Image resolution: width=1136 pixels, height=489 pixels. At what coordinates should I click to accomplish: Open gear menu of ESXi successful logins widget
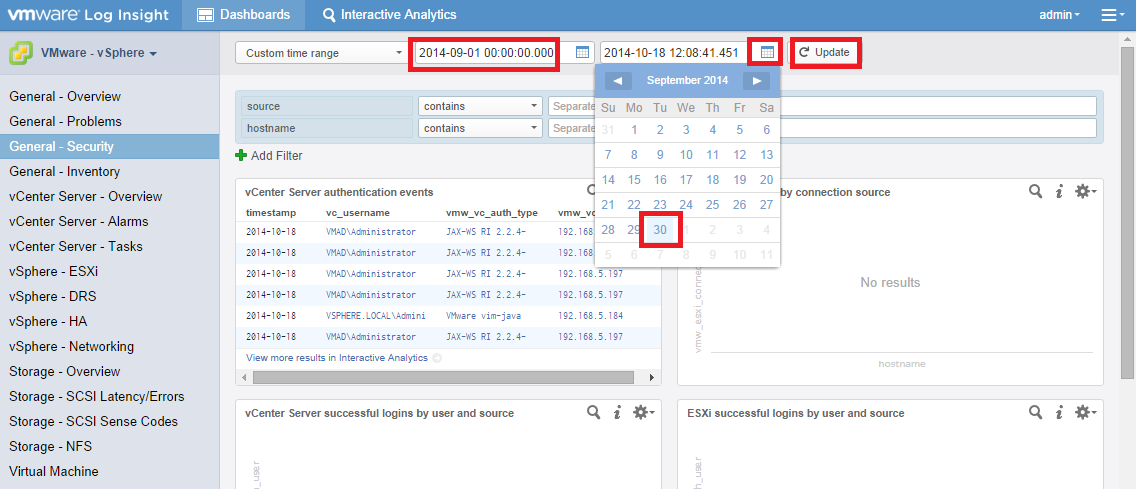coord(1085,412)
